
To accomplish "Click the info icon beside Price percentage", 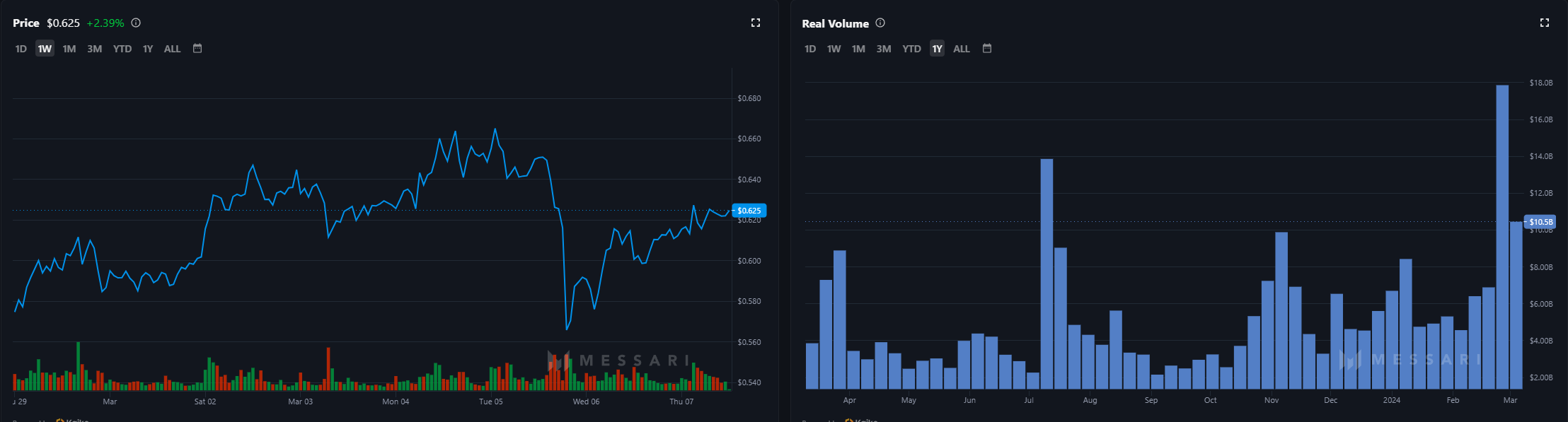I will coord(136,23).
